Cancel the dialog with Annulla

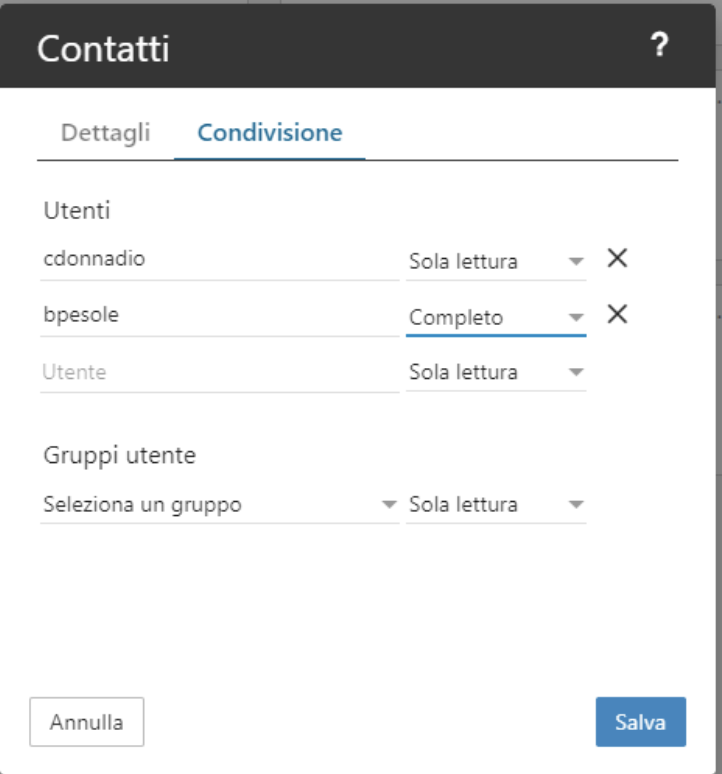coord(87,722)
